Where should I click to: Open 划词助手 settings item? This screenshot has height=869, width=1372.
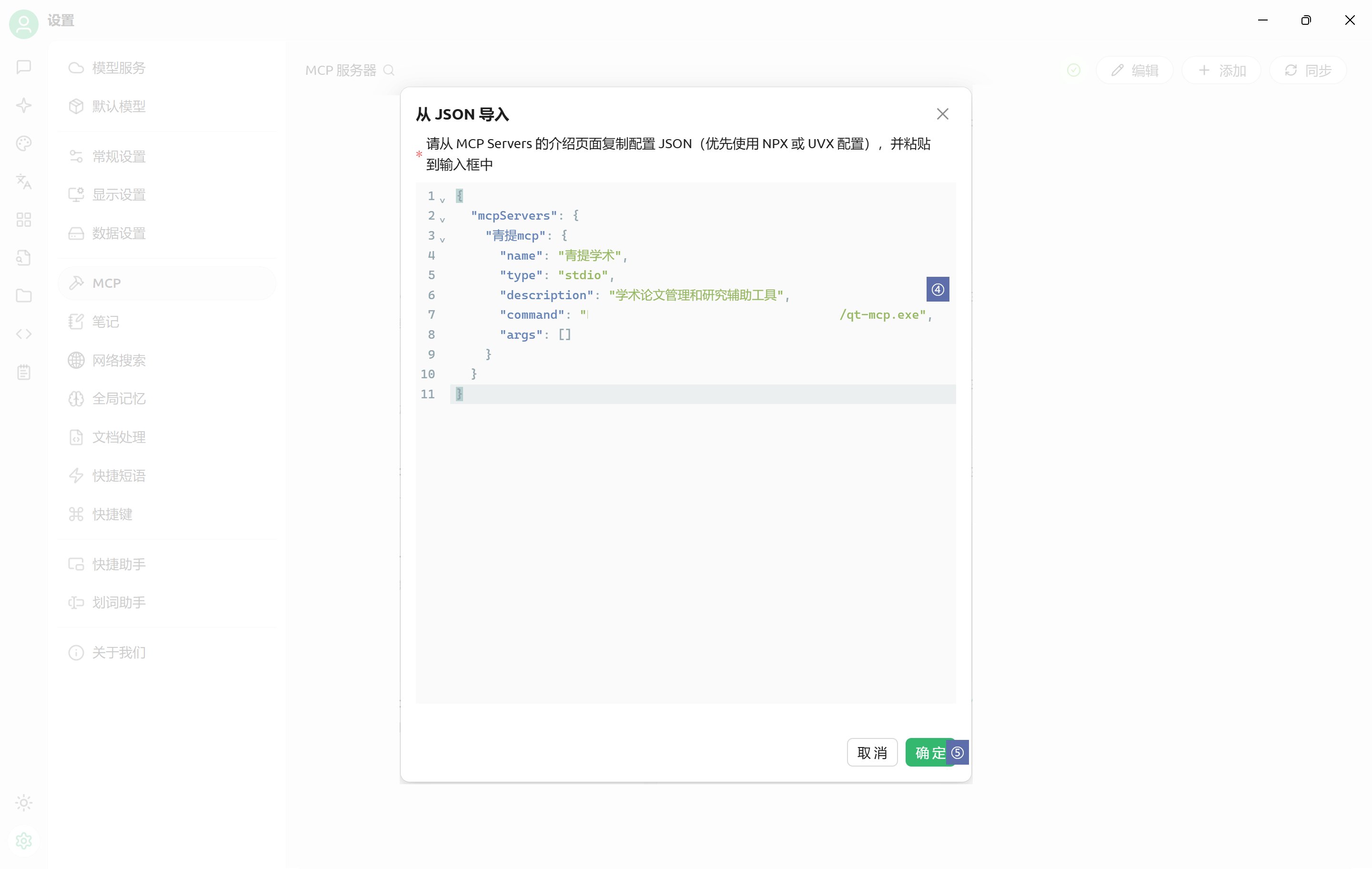pyautogui.click(x=167, y=602)
